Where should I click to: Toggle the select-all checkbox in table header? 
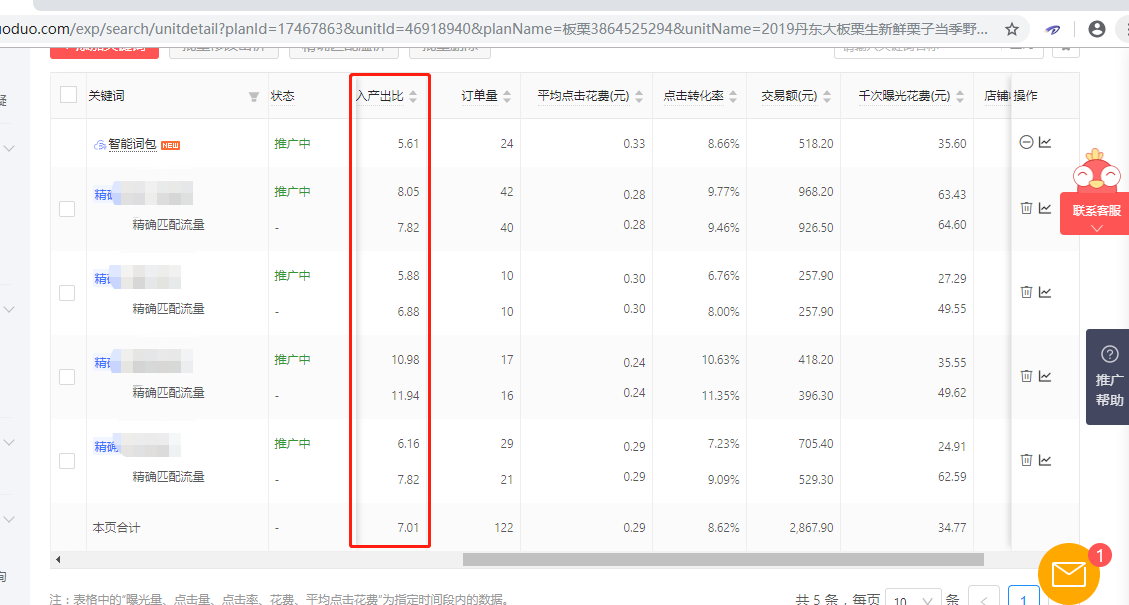pyautogui.click(x=68, y=95)
